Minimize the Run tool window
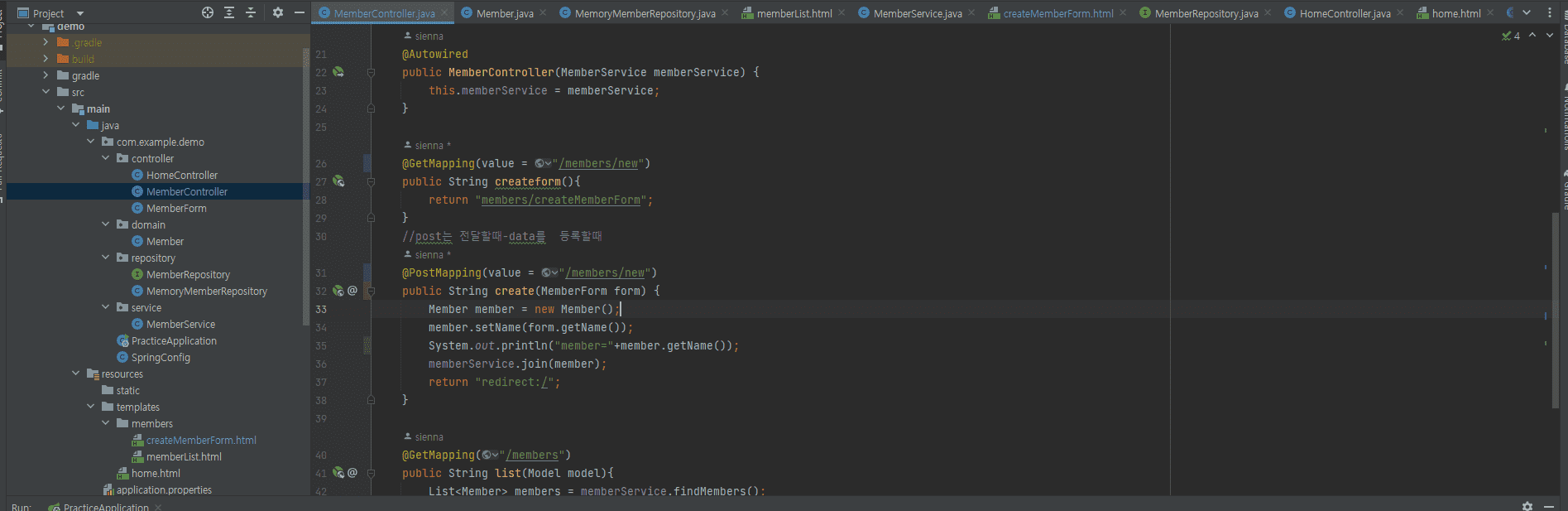1568x511 pixels. (1550, 505)
